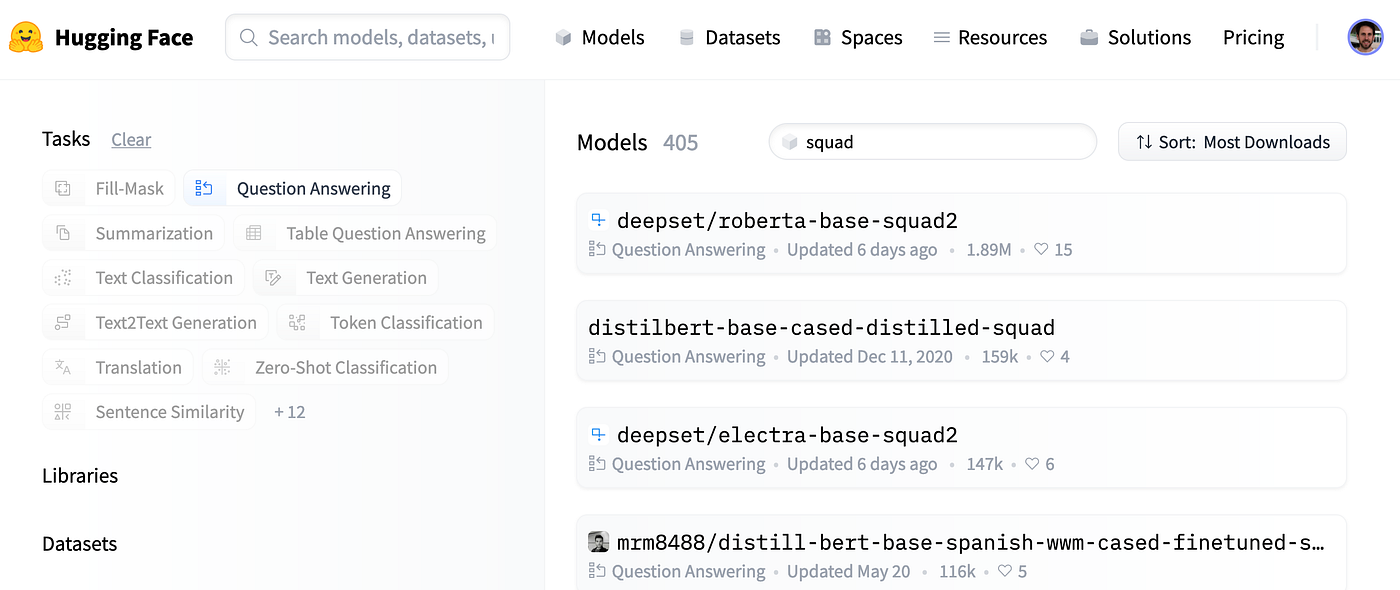Viewport: 1400px width, 590px height.
Task: Click the Translation task icon
Action: (x=63, y=367)
